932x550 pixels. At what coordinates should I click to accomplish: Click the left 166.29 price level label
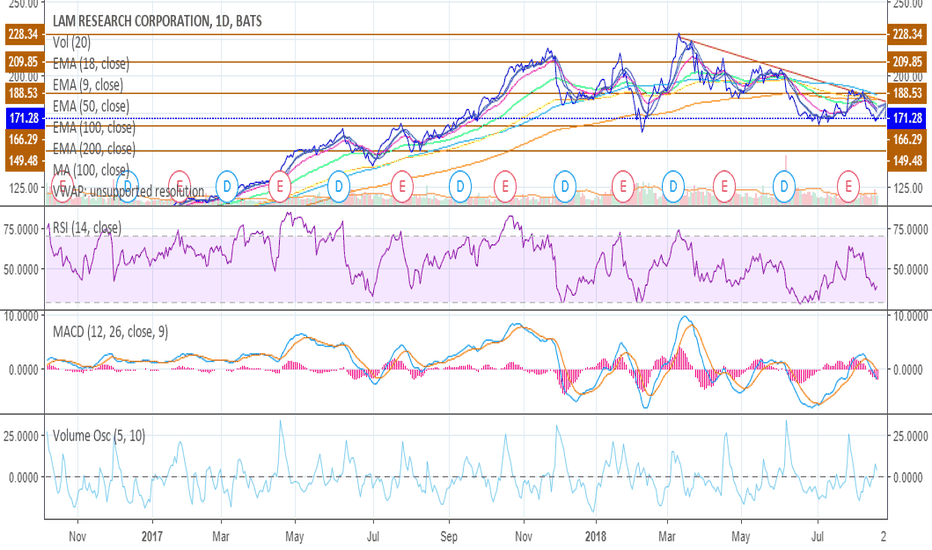(x=24, y=140)
